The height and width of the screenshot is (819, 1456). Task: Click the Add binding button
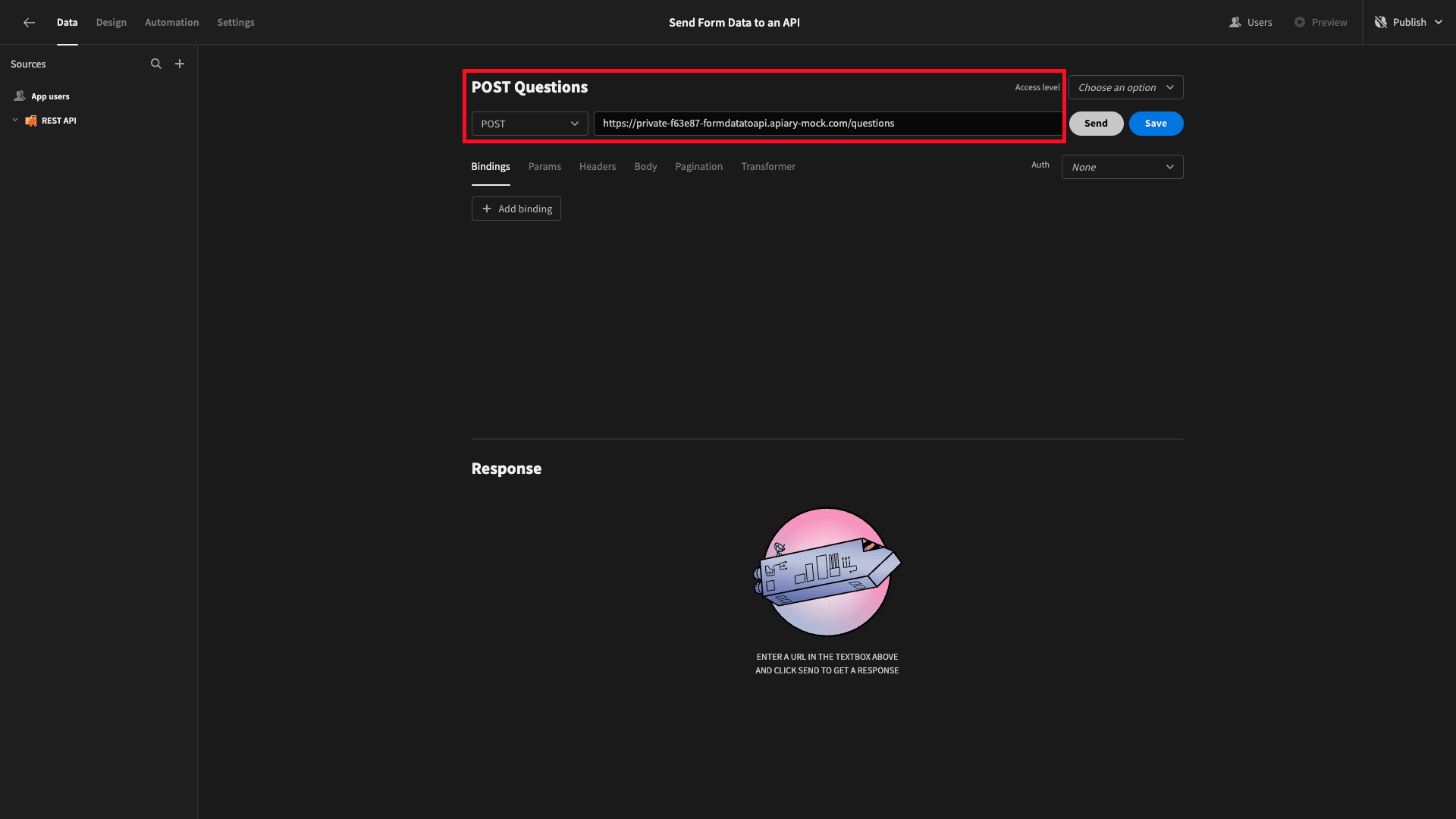coord(516,209)
